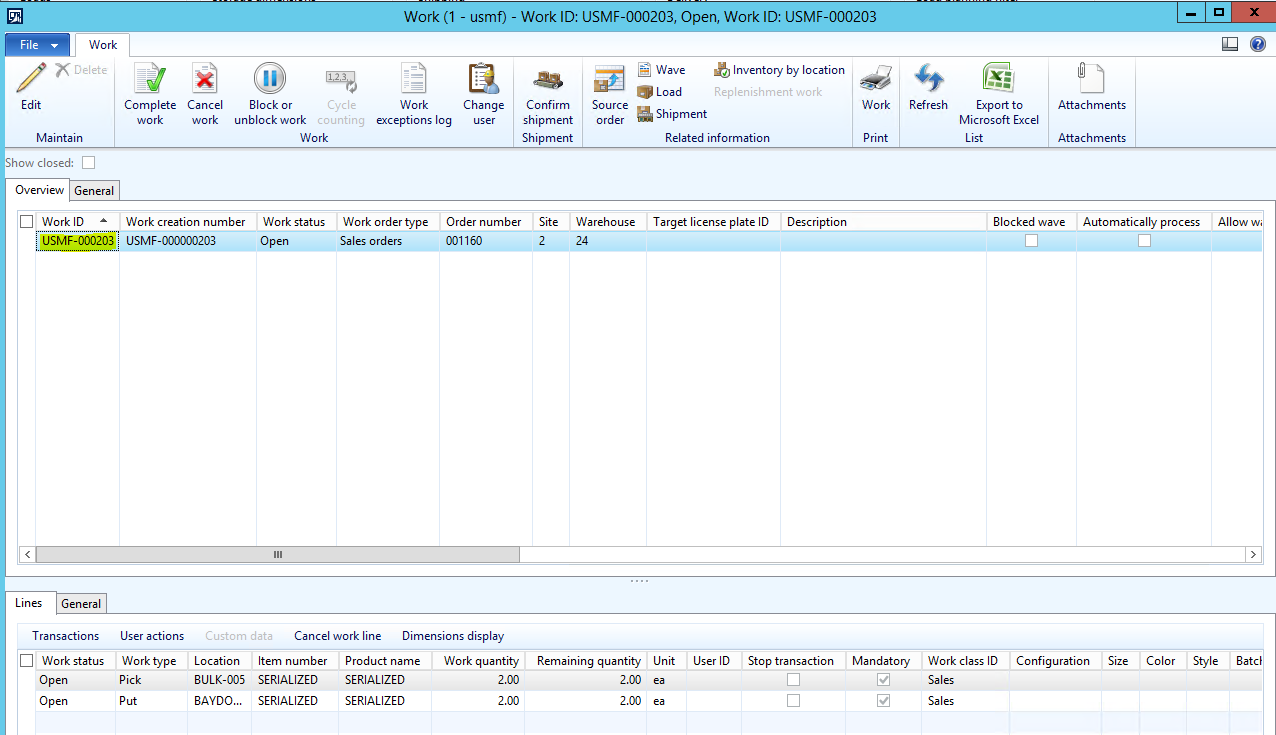Check Stop transaction for the Pick line

tap(793, 680)
